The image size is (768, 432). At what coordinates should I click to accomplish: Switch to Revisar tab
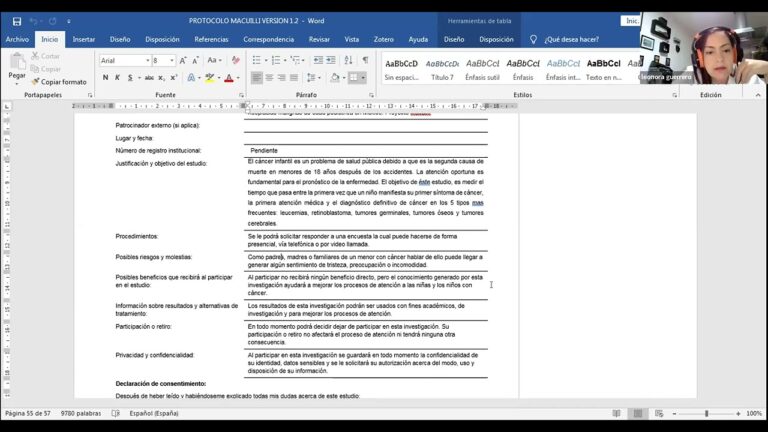click(x=319, y=39)
